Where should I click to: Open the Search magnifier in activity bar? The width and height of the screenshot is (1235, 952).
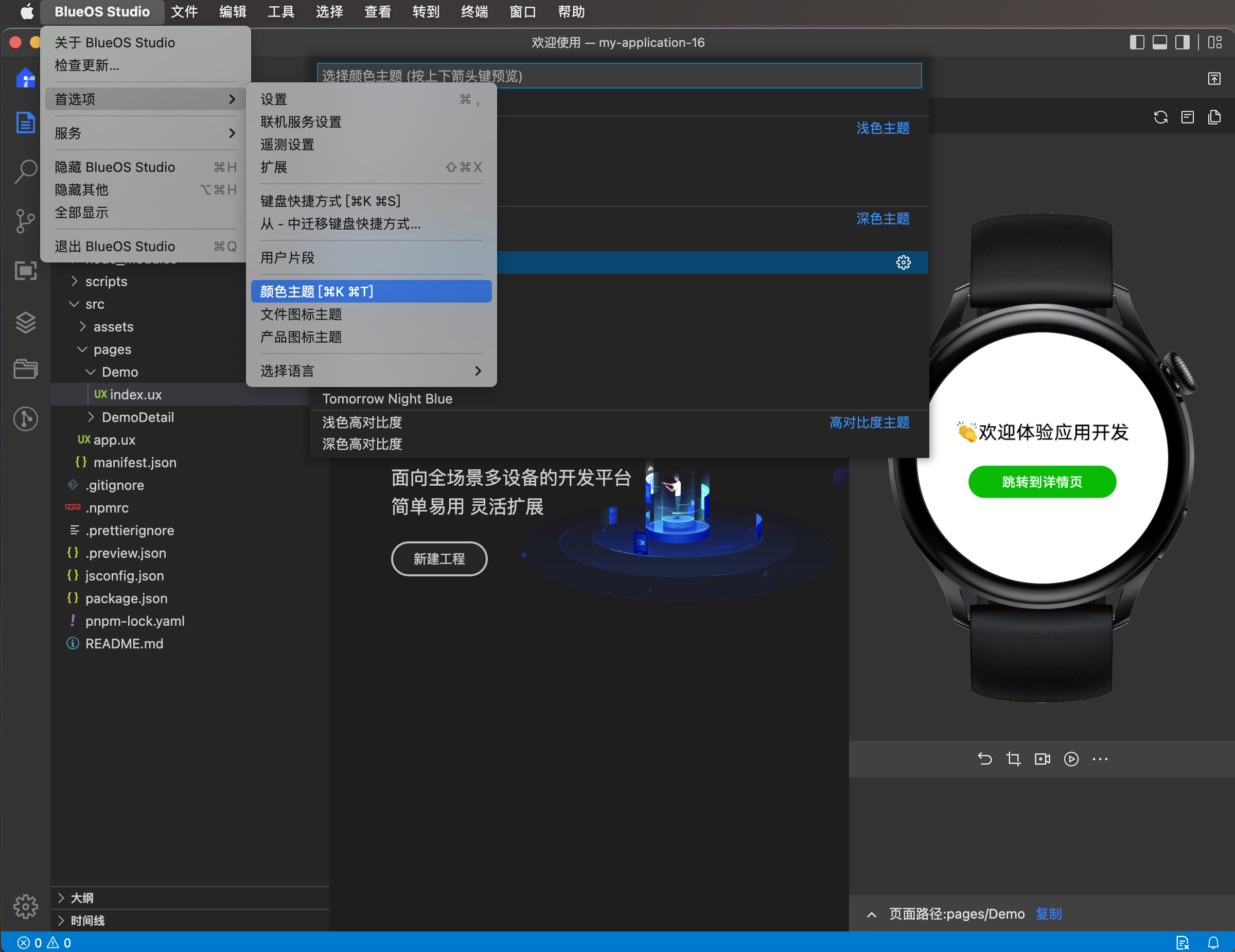[x=25, y=170]
